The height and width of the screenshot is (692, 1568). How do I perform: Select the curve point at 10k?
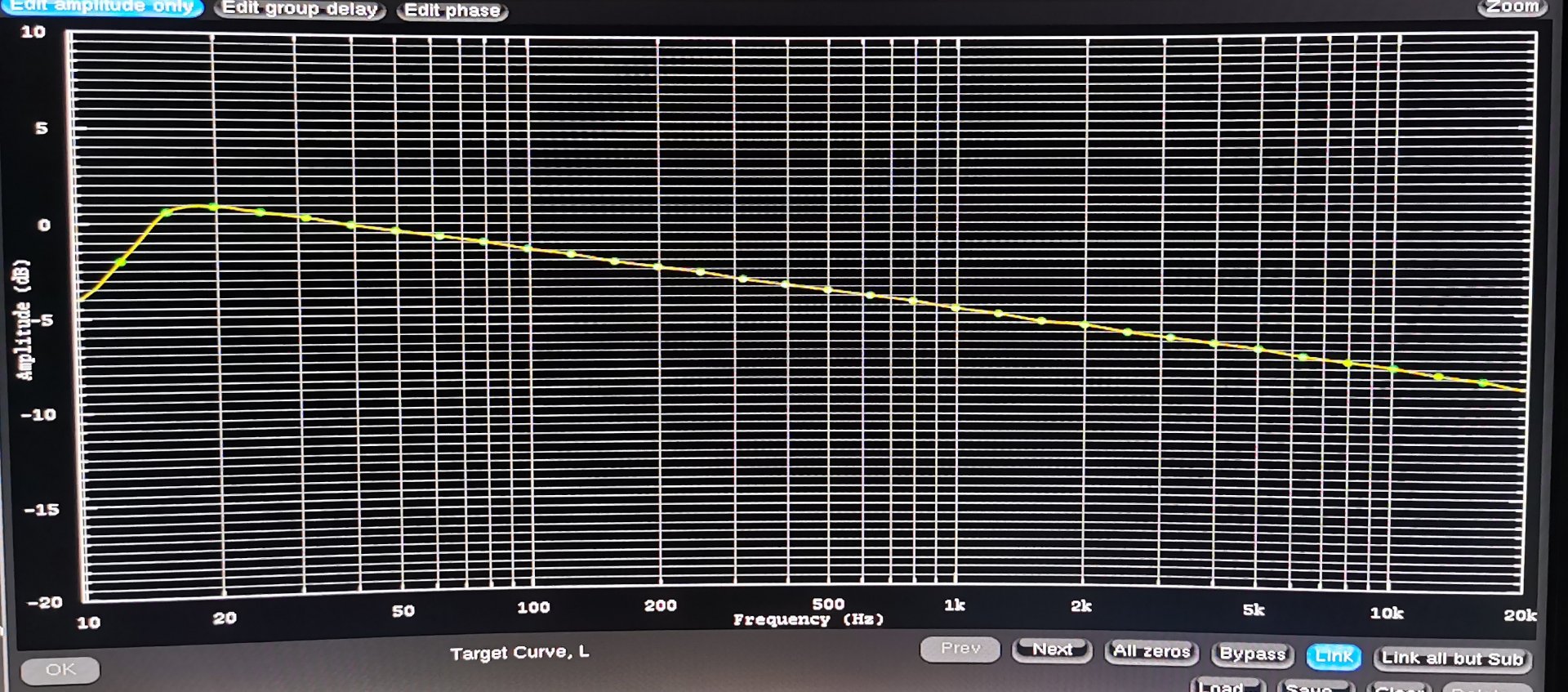click(x=1393, y=368)
